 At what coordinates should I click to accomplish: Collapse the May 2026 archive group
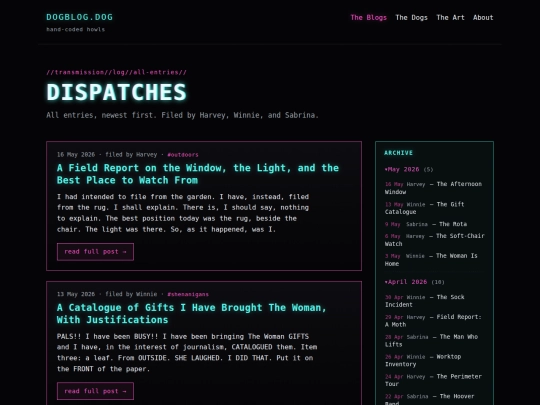(409, 169)
